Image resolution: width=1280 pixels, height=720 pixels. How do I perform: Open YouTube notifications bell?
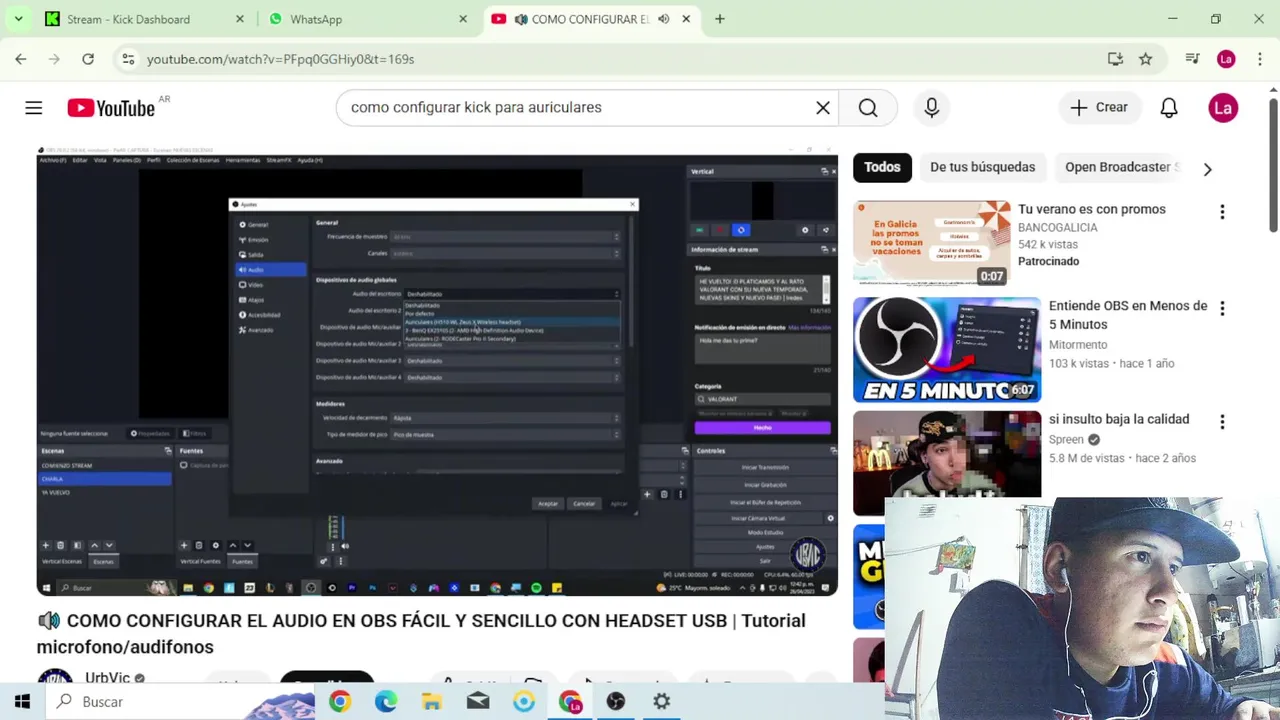[1169, 108]
